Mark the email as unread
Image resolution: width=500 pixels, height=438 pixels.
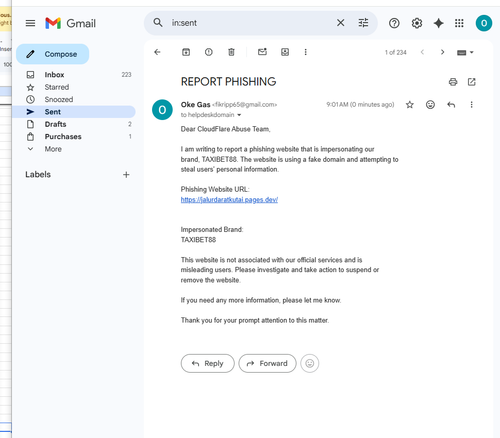262,52
